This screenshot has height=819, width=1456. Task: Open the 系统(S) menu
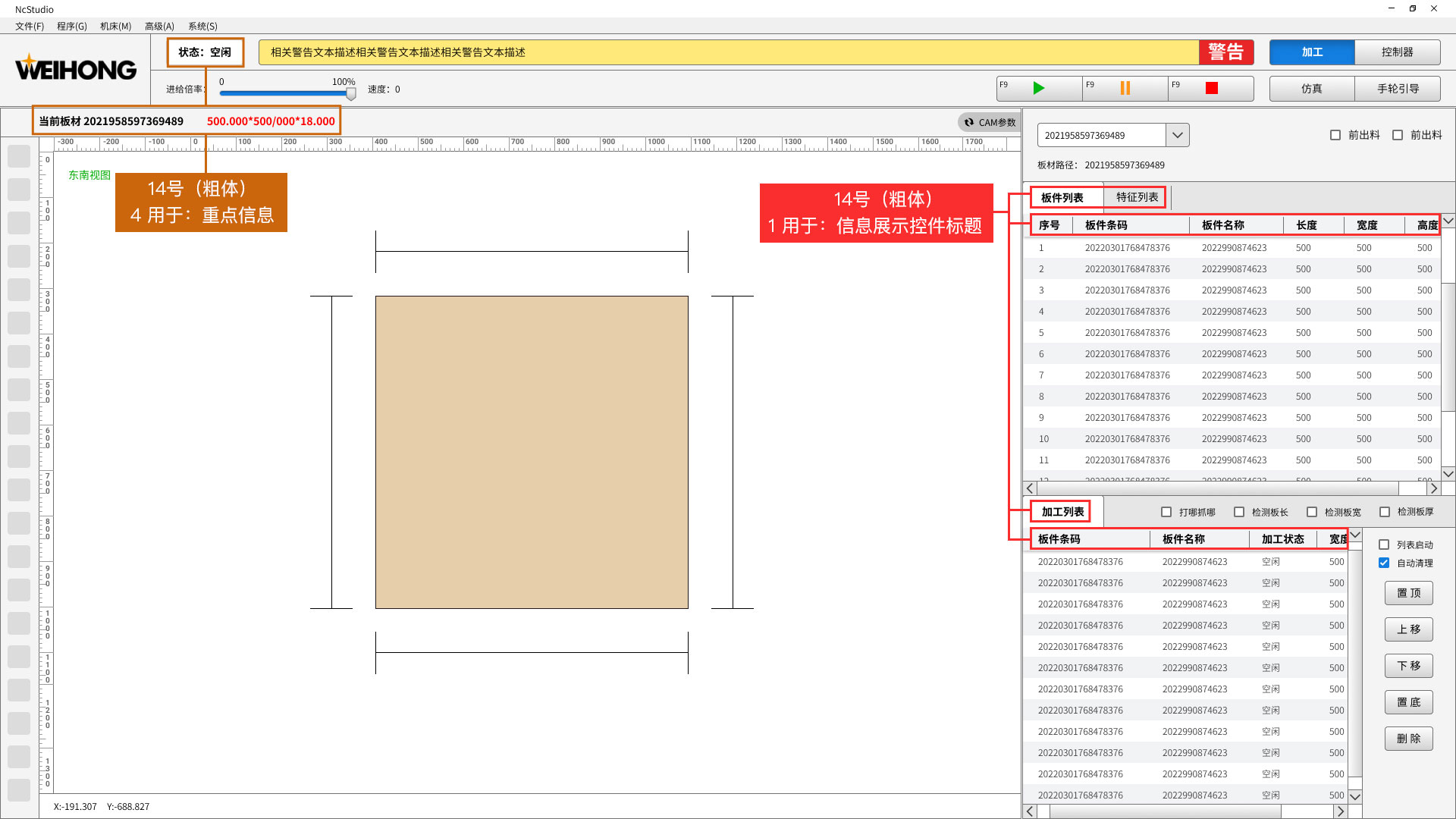point(202,26)
